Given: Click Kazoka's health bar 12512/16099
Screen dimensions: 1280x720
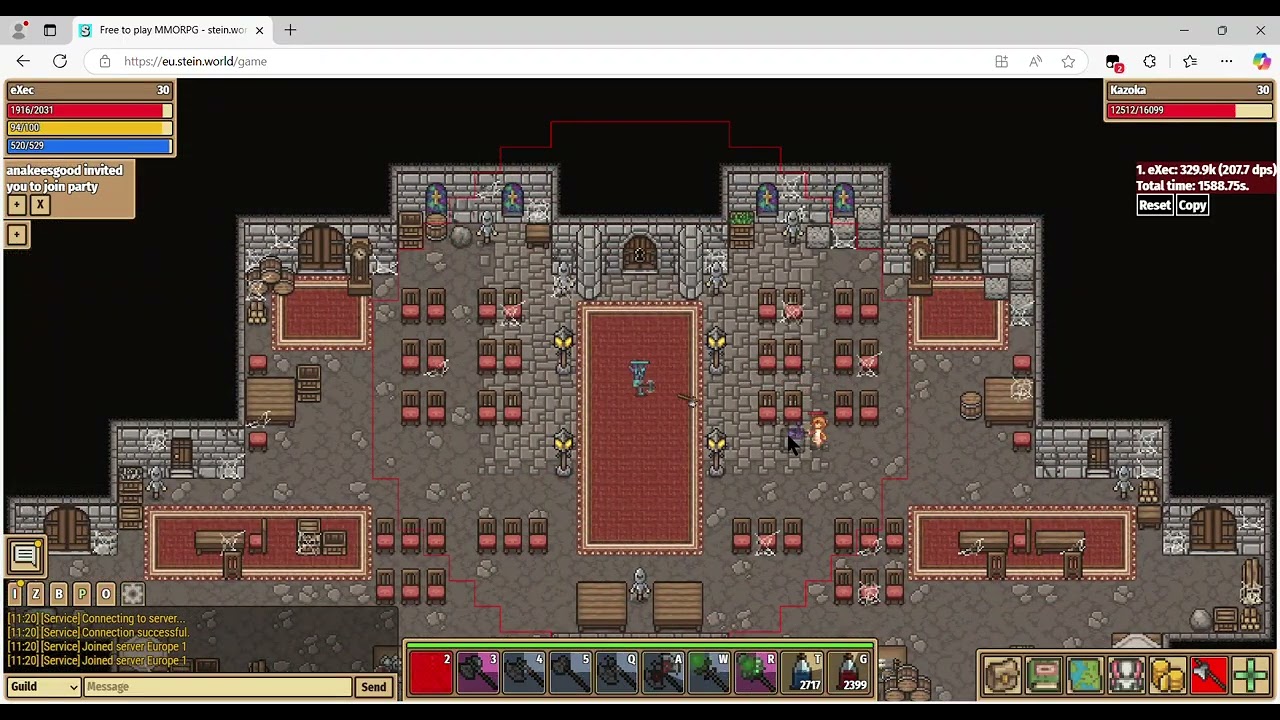Looking at the screenshot, I should (1189, 110).
